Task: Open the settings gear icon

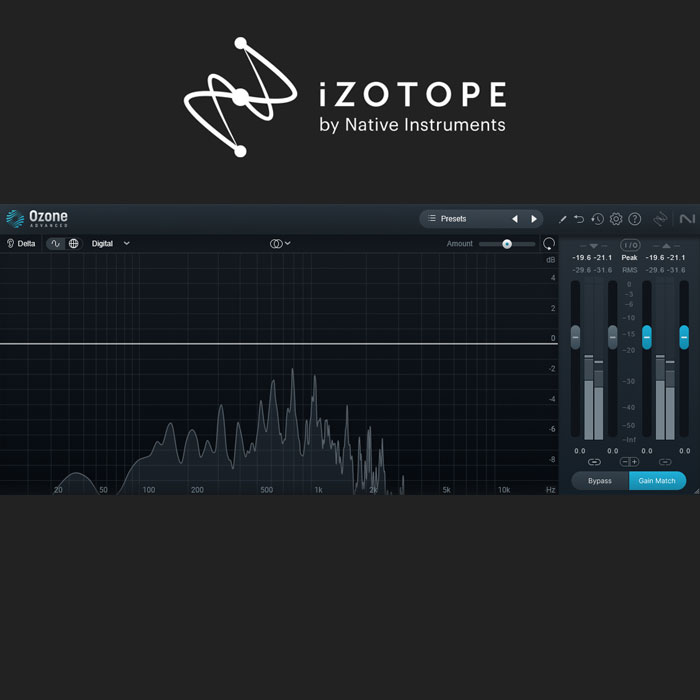Action: coord(616,219)
